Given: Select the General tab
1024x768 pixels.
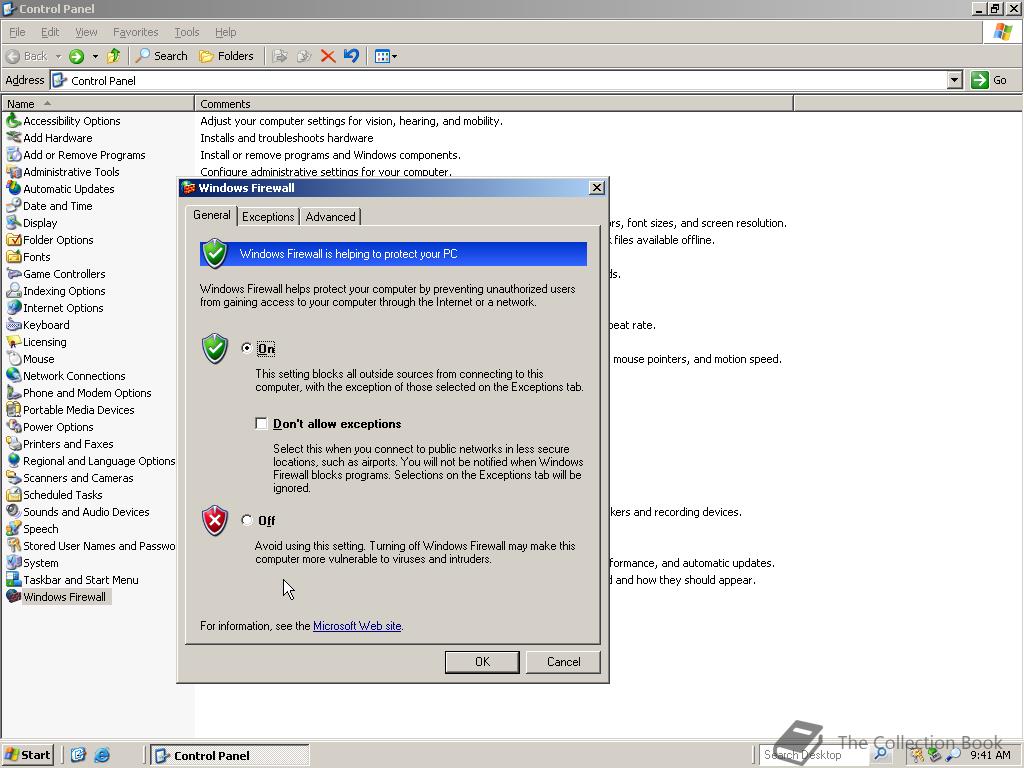Looking at the screenshot, I should pyautogui.click(x=212, y=216).
